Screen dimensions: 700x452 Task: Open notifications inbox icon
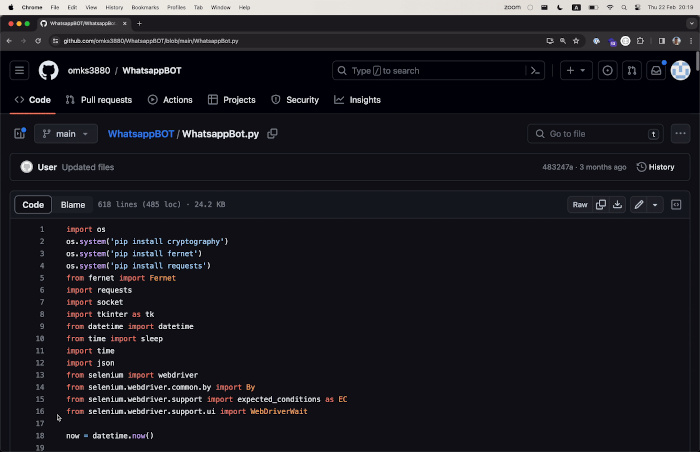pyautogui.click(x=656, y=71)
